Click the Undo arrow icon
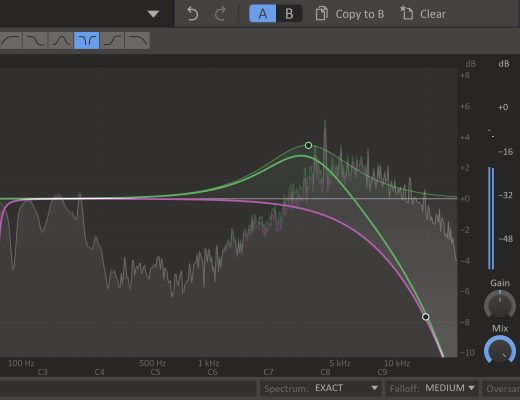Viewport: 520px width, 400px height. click(x=192, y=14)
